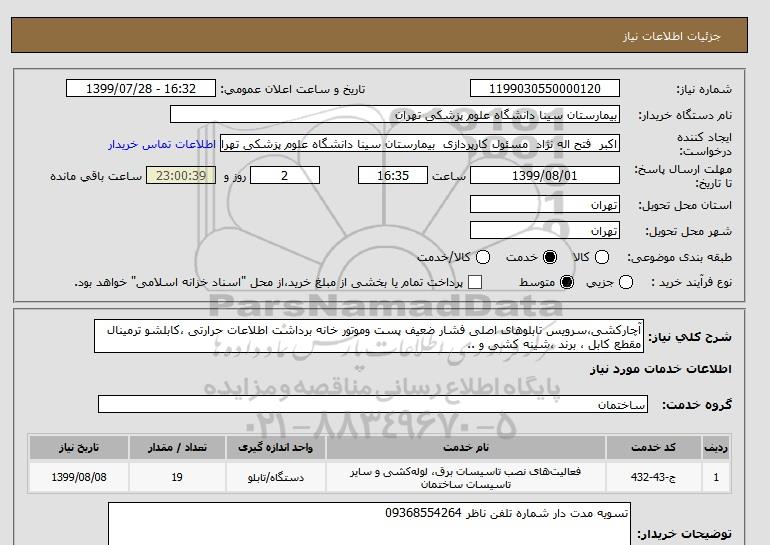Click the ردیف column header
Viewport: 770px width, 545px height.
716,448
